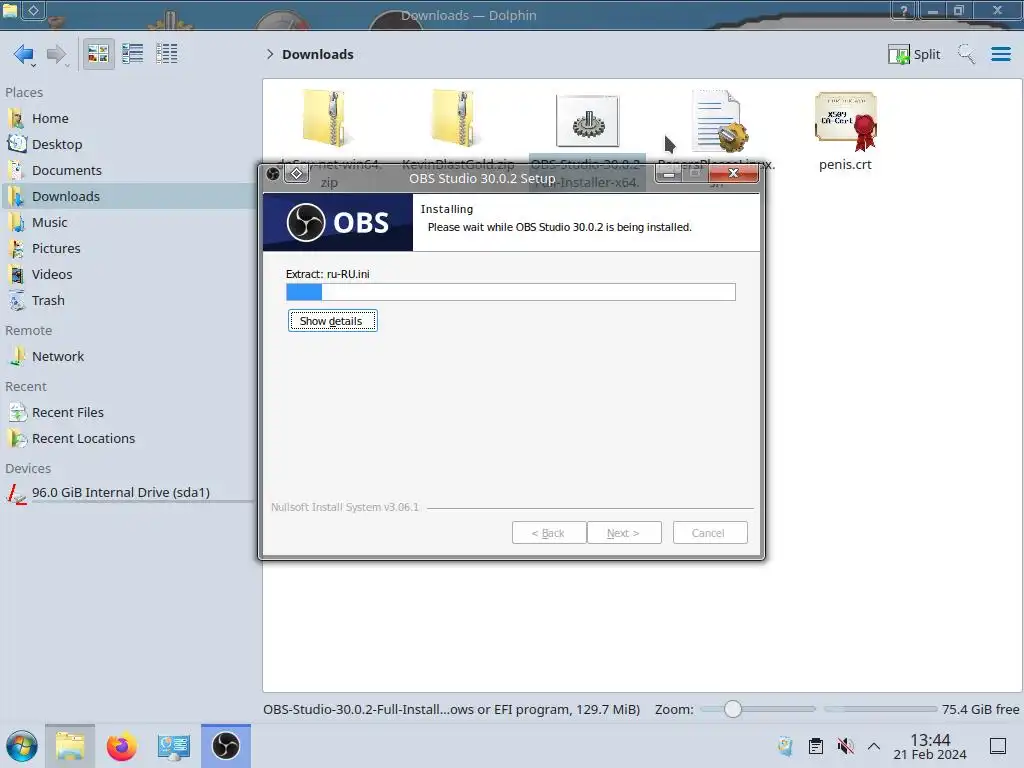
Task: Open the Dolphin hamburger menu
Action: [1000, 54]
